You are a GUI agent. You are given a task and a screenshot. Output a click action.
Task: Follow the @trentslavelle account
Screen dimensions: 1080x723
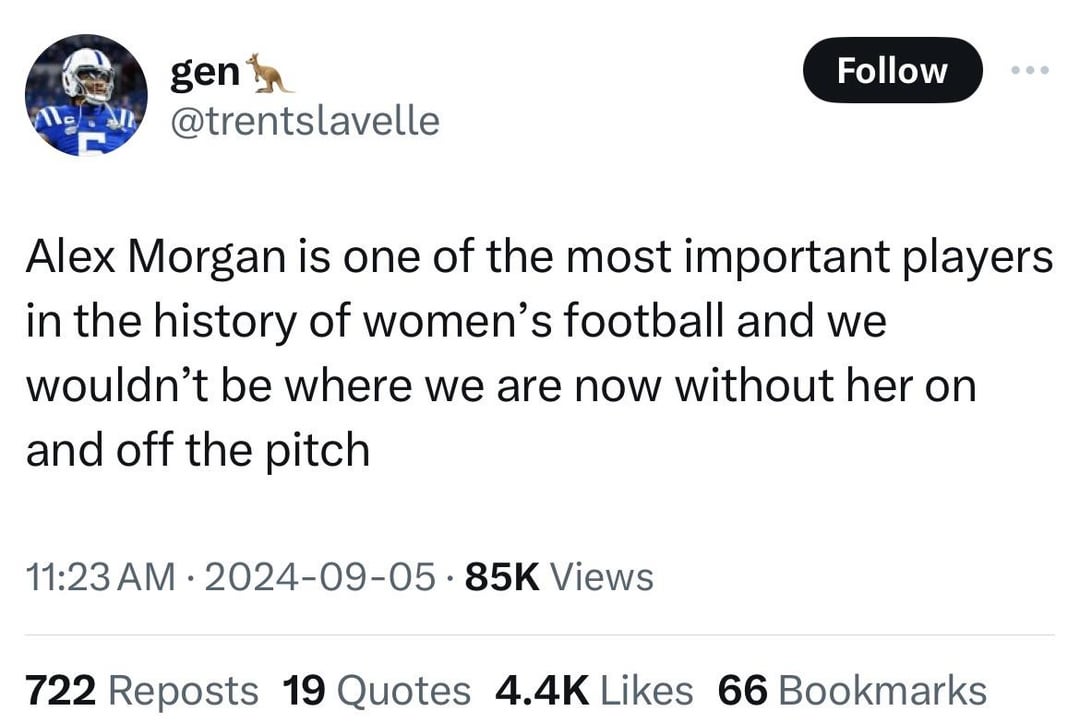(x=892, y=70)
